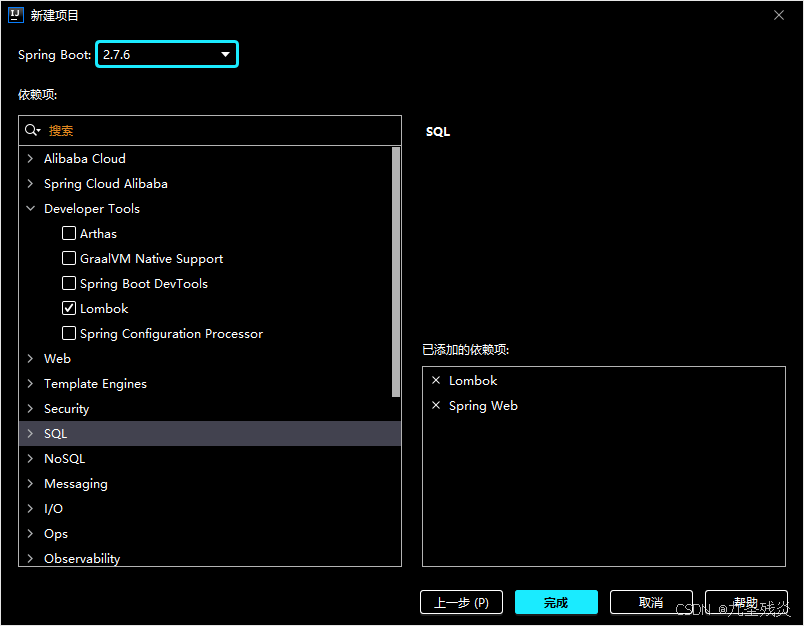804x626 pixels.
Task: Click the IntelliJ IDEA logo icon
Action: [x=16, y=15]
